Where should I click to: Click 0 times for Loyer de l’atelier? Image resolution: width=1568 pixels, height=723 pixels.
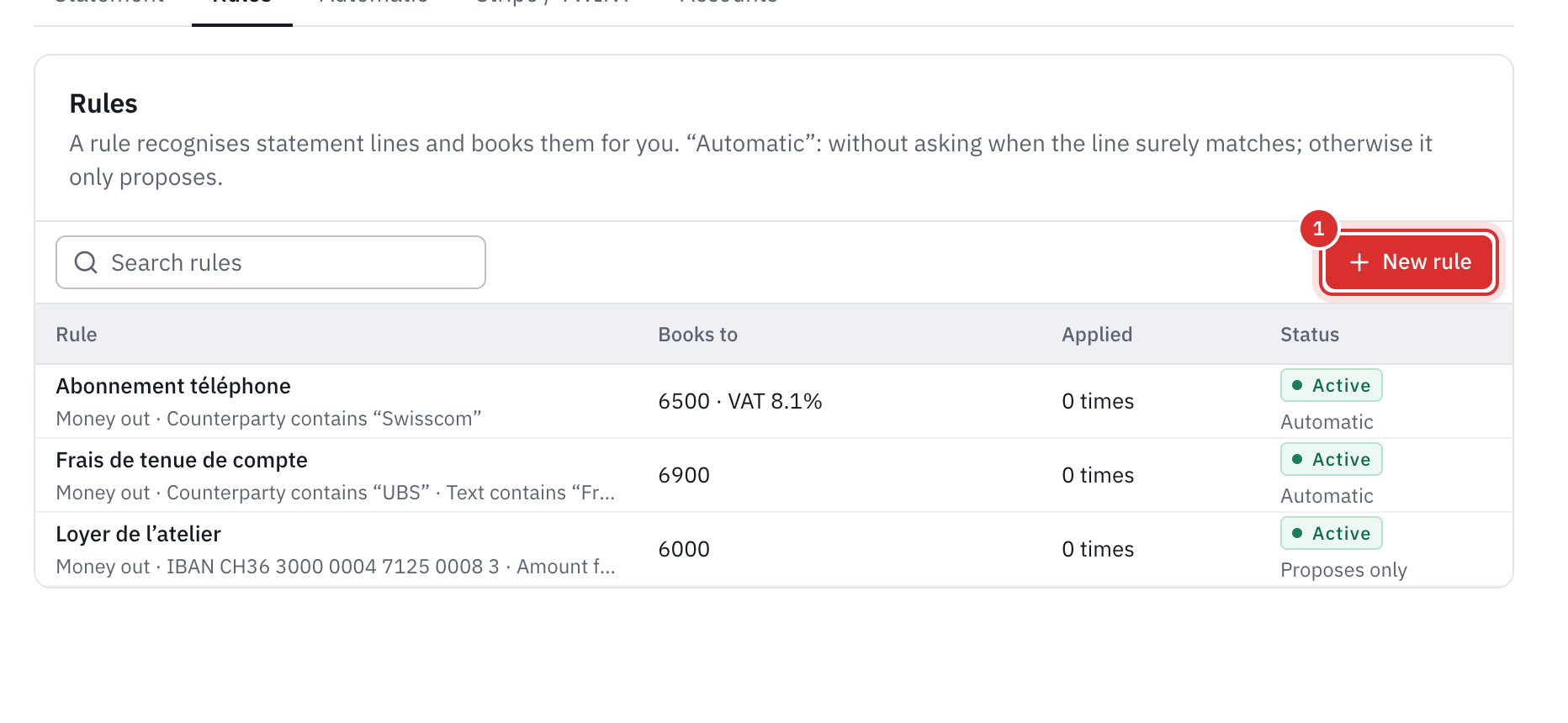[1098, 549]
